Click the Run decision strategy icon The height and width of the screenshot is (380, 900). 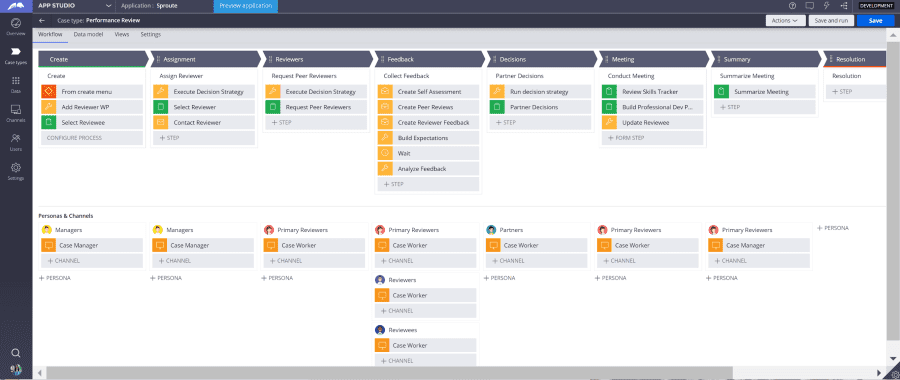click(x=496, y=91)
